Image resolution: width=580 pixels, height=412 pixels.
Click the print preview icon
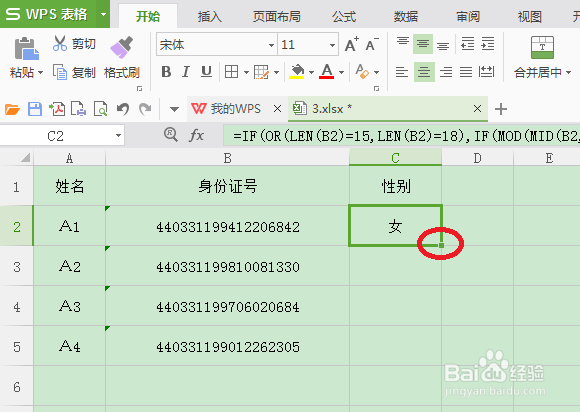coord(101,109)
